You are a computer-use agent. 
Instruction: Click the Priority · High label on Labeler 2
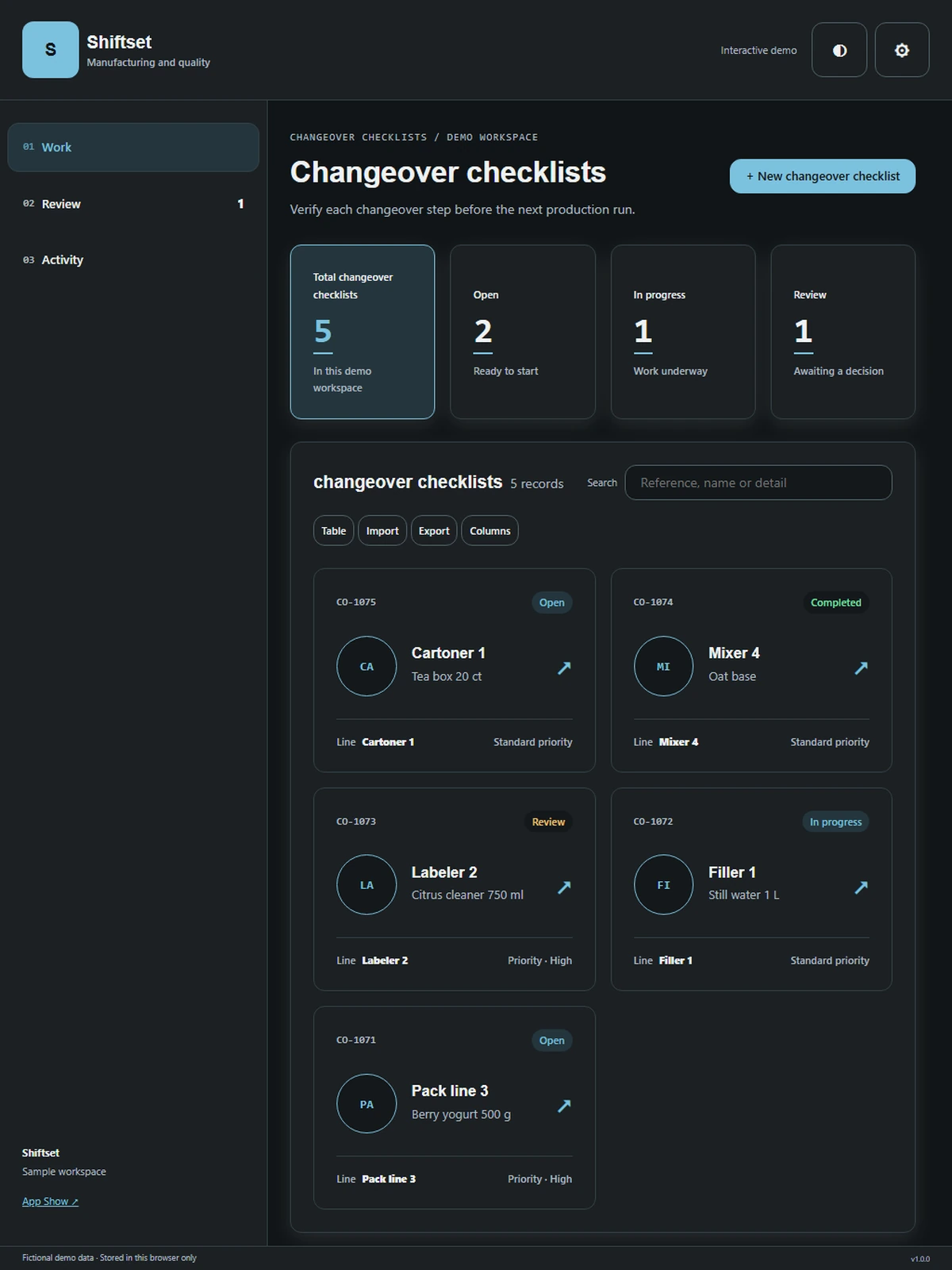click(539, 960)
